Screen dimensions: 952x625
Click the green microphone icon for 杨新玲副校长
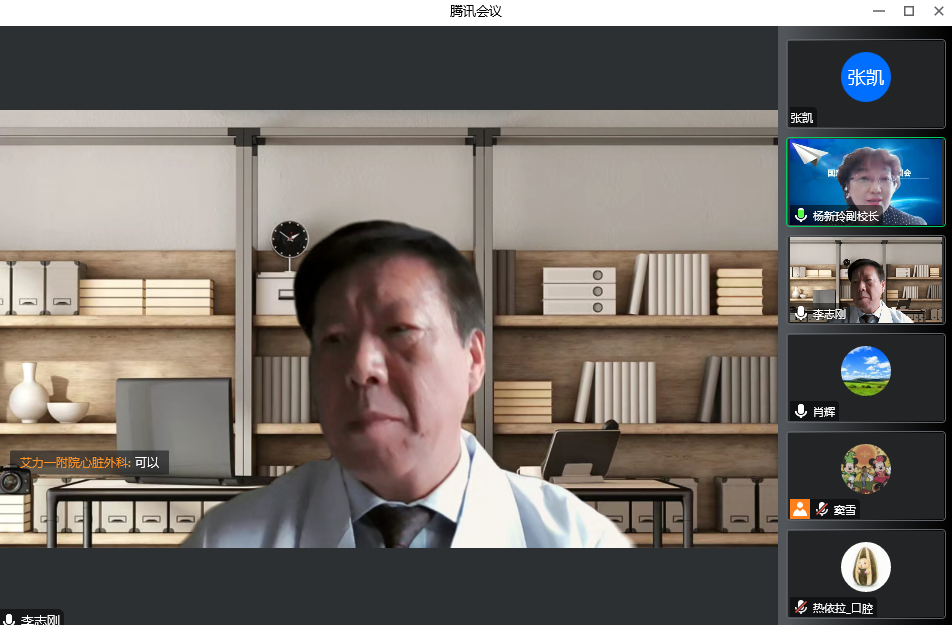click(x=800, y=215)
